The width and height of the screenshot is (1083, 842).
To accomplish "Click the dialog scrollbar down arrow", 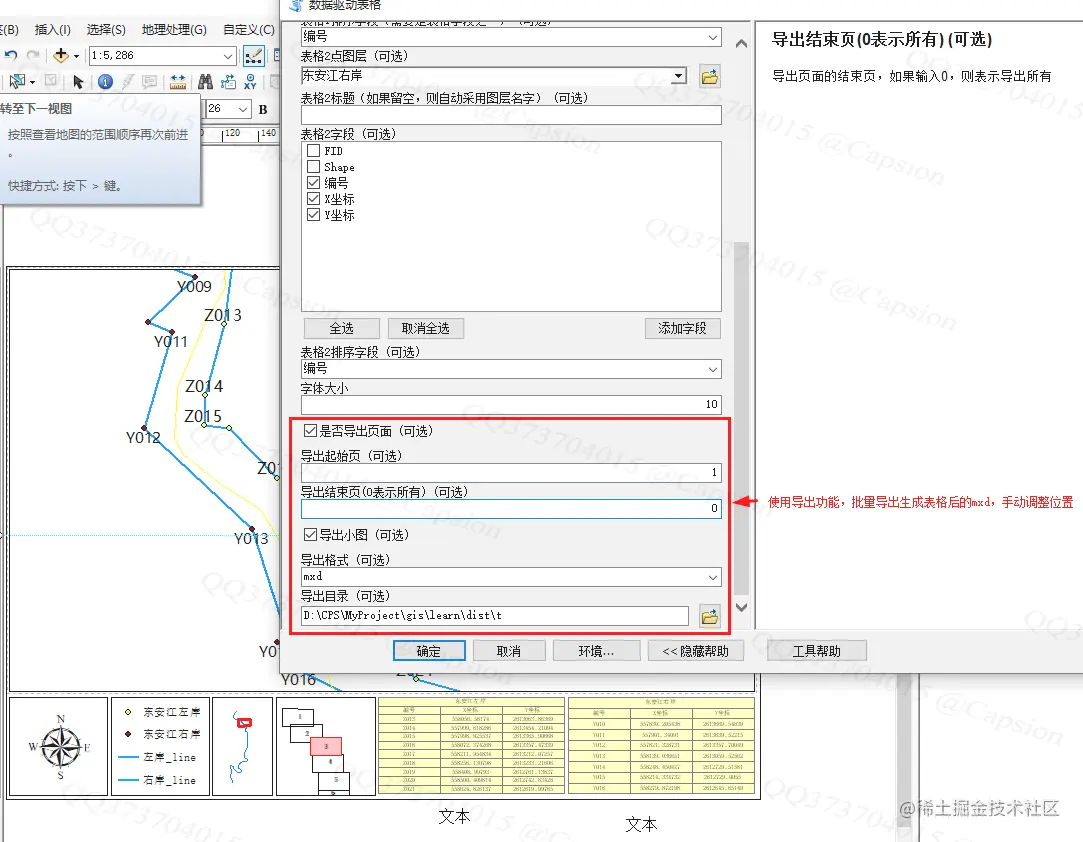I will 742,608.
